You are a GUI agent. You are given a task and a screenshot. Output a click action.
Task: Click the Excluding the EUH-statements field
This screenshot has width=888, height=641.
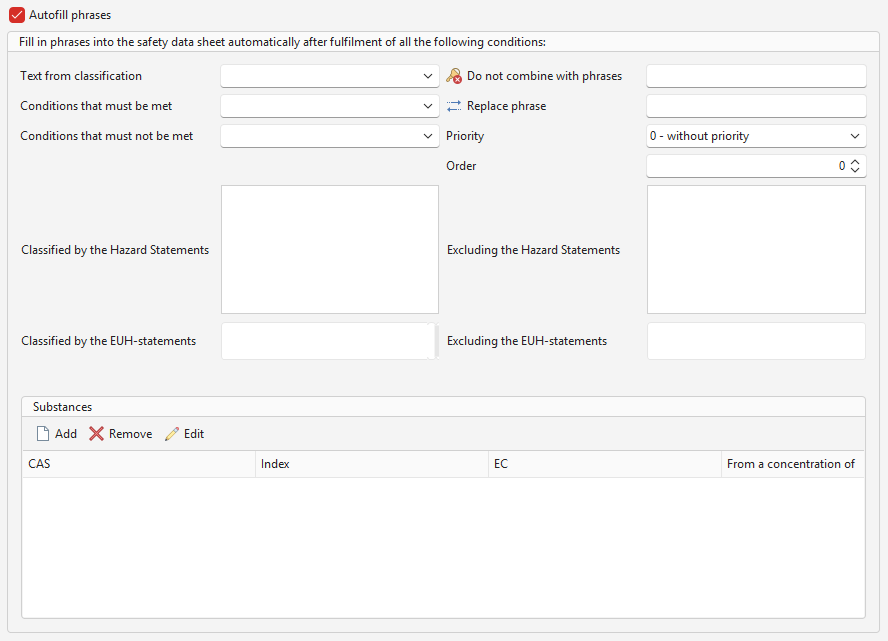756,341
